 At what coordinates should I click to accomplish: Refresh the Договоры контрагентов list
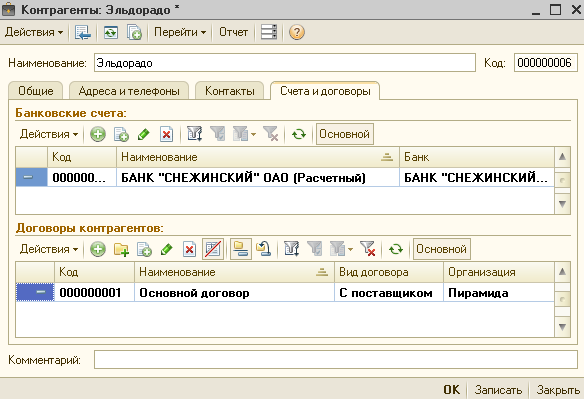[x=396, y=249]
